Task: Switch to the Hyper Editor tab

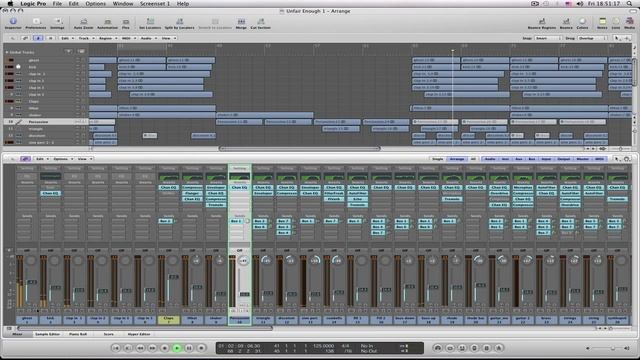Action: (139, 334)
